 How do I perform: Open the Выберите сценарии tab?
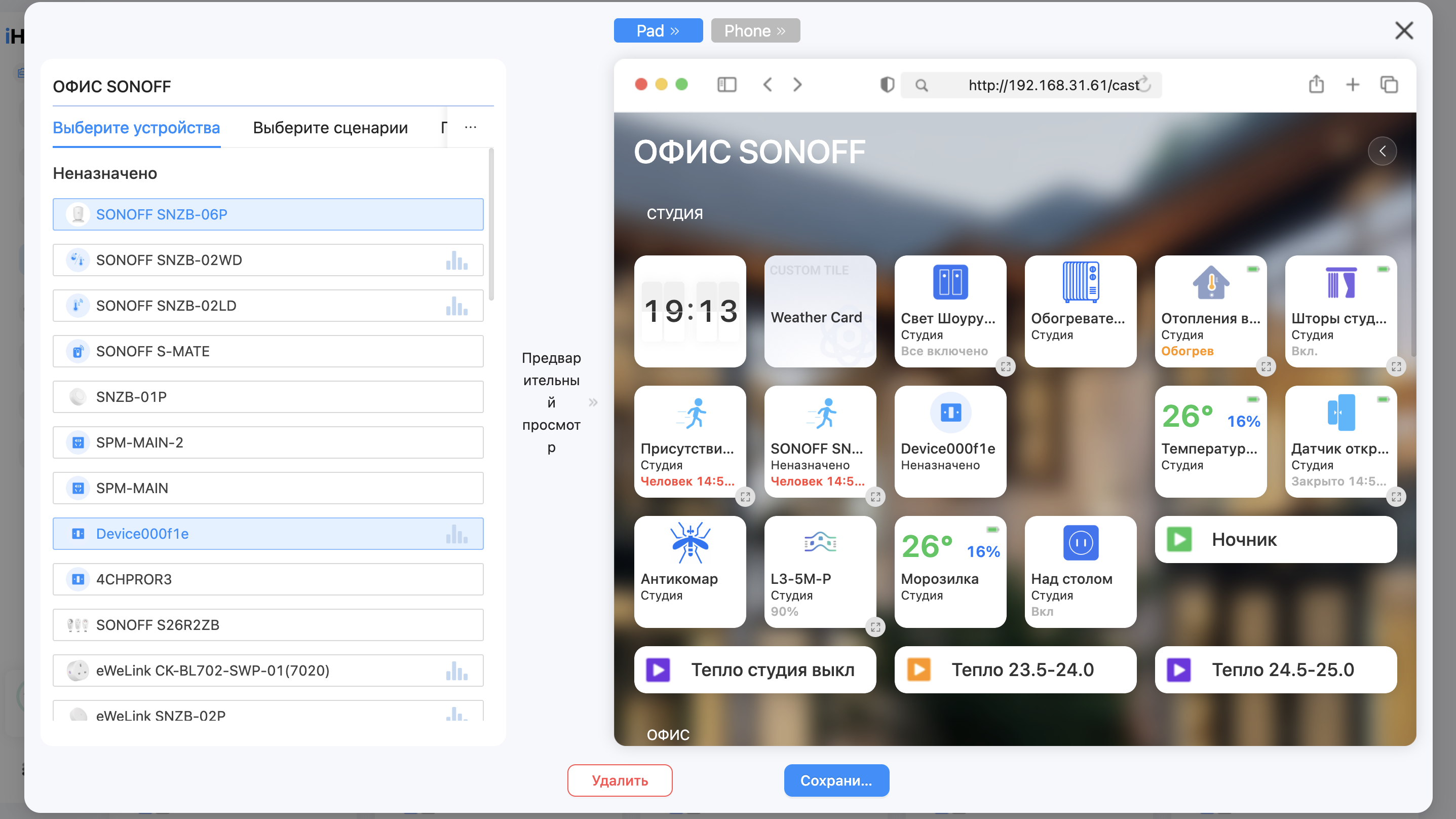coord(330,128)
